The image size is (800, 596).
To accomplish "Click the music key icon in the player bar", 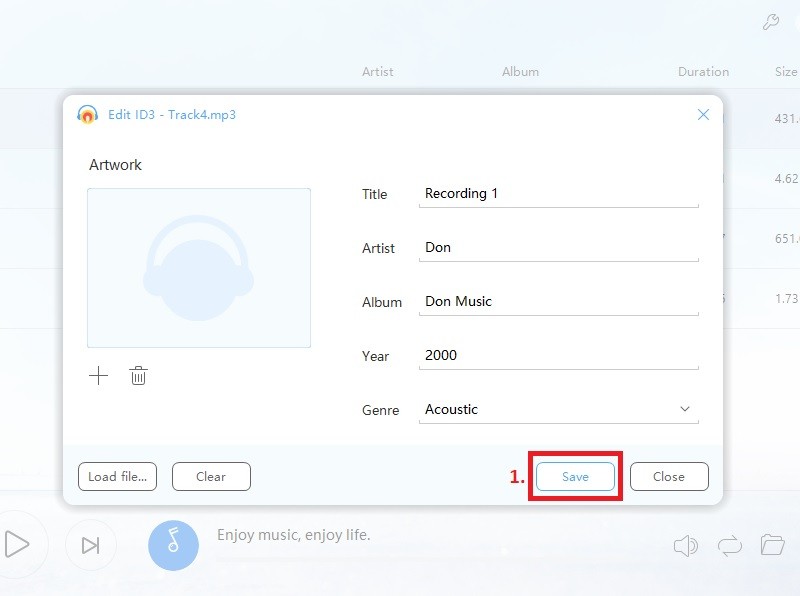I will 174,546.
